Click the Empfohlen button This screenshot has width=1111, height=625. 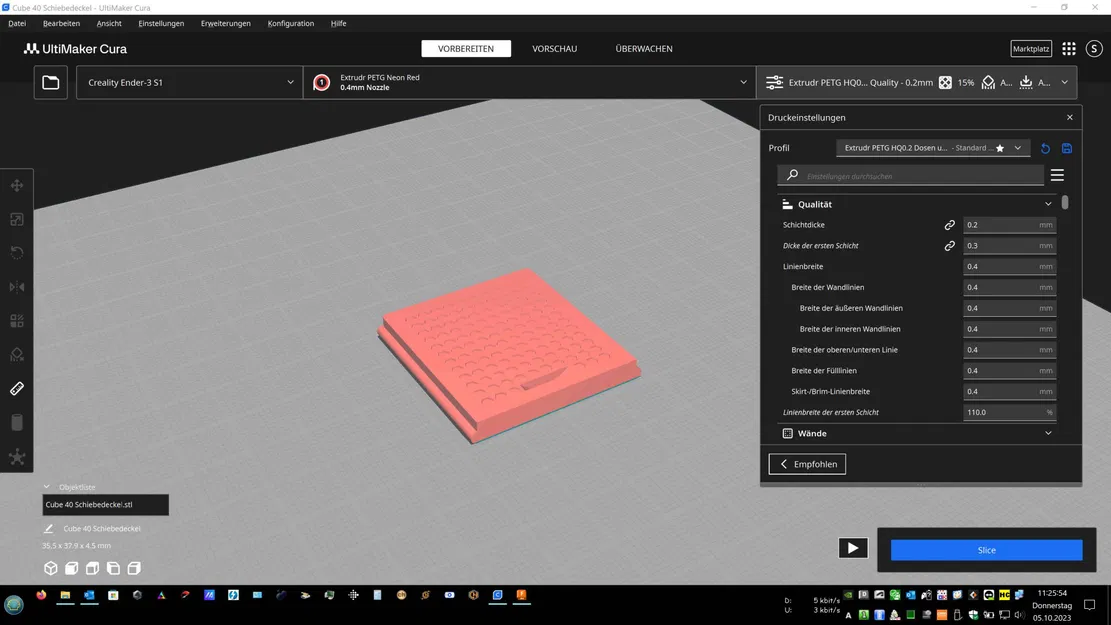(807, 464)
